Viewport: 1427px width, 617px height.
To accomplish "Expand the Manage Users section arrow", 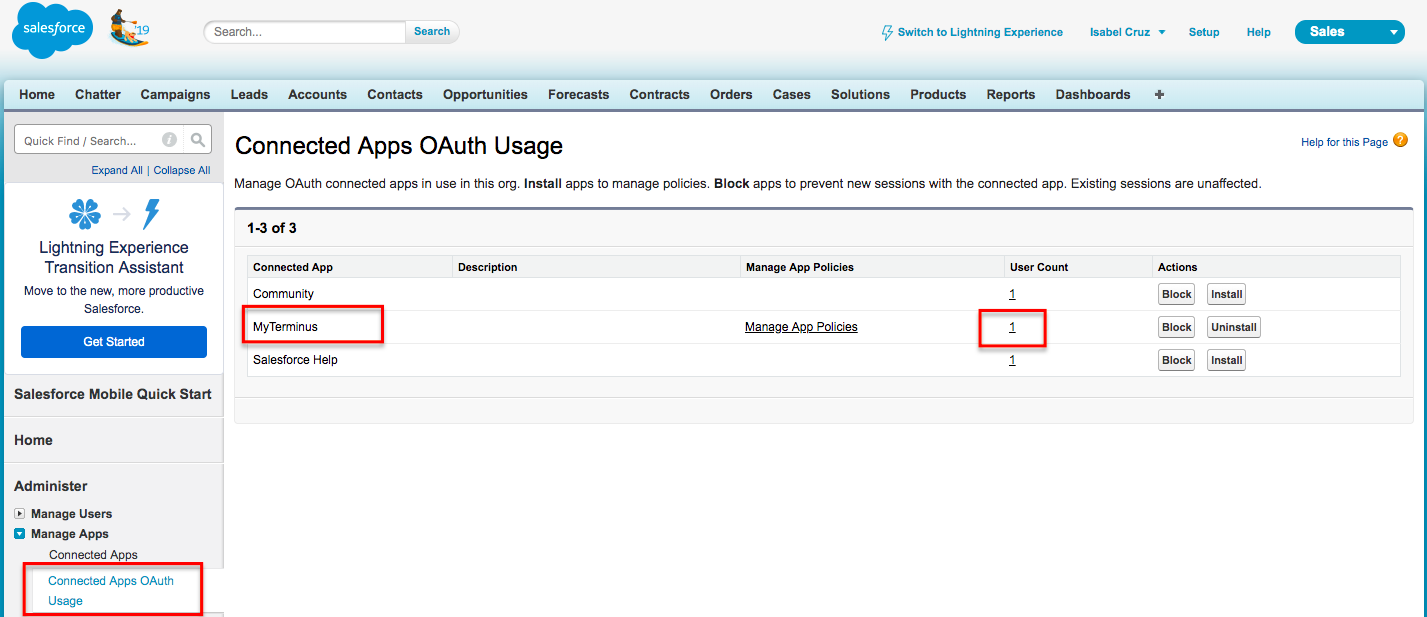I will point(20,514).
